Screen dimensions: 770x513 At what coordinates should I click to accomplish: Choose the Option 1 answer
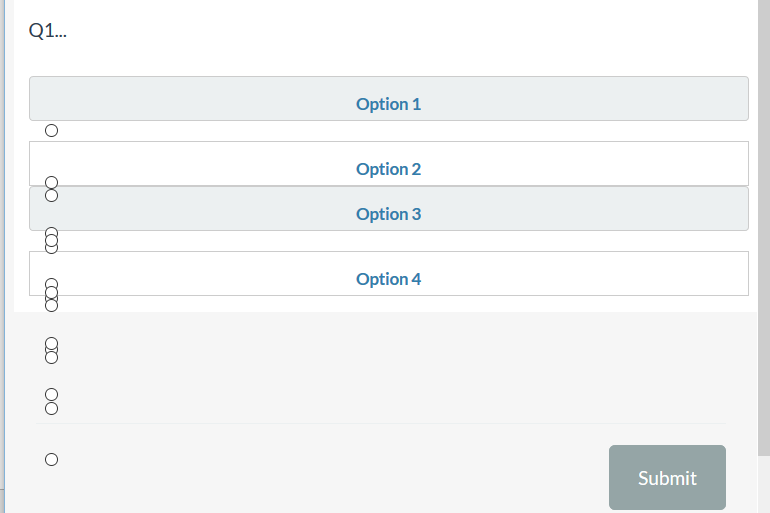pyautogui.click(x=388, y=104)
